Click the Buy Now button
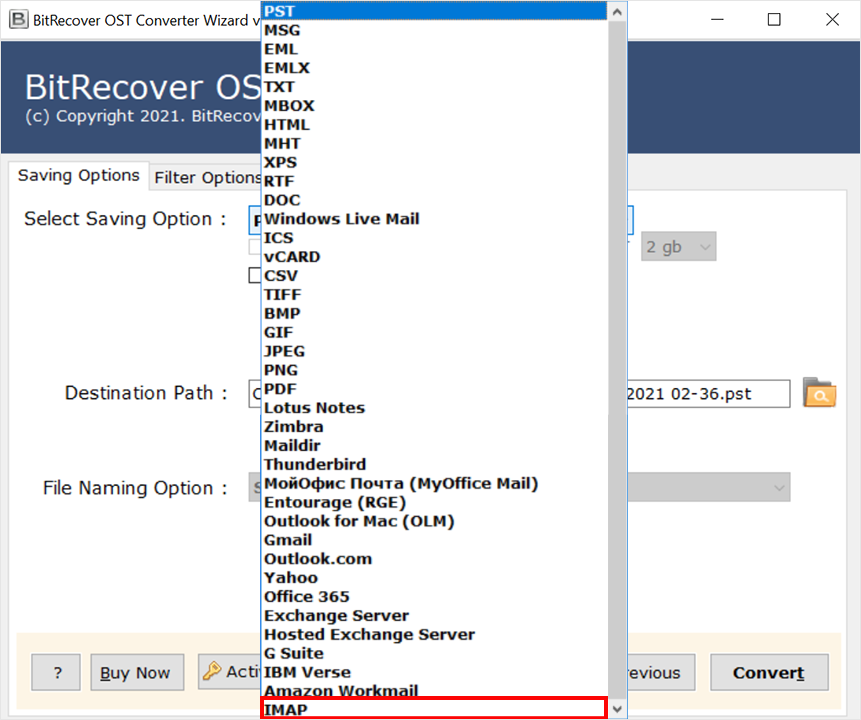 tap(137, 672)
